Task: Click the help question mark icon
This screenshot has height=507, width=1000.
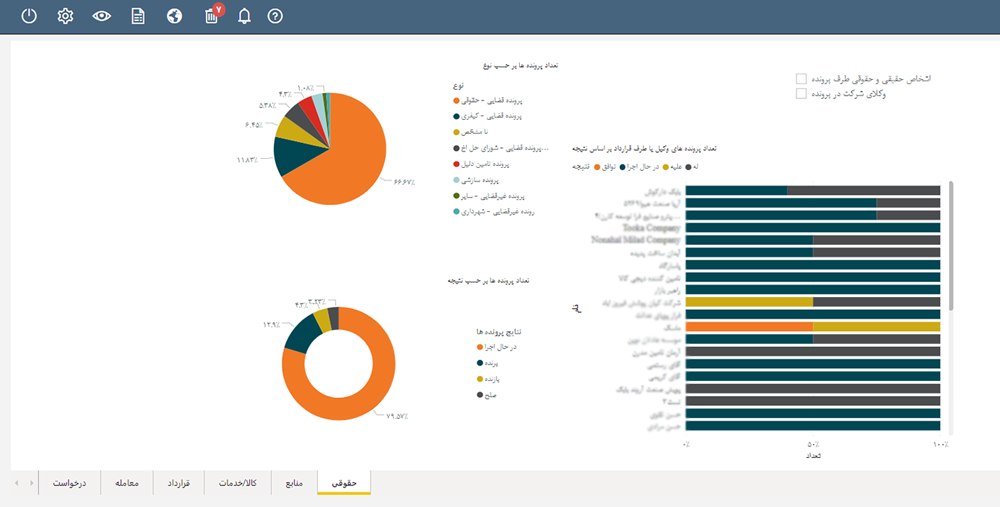Action: pyautogui.click(x=275, y=16)
